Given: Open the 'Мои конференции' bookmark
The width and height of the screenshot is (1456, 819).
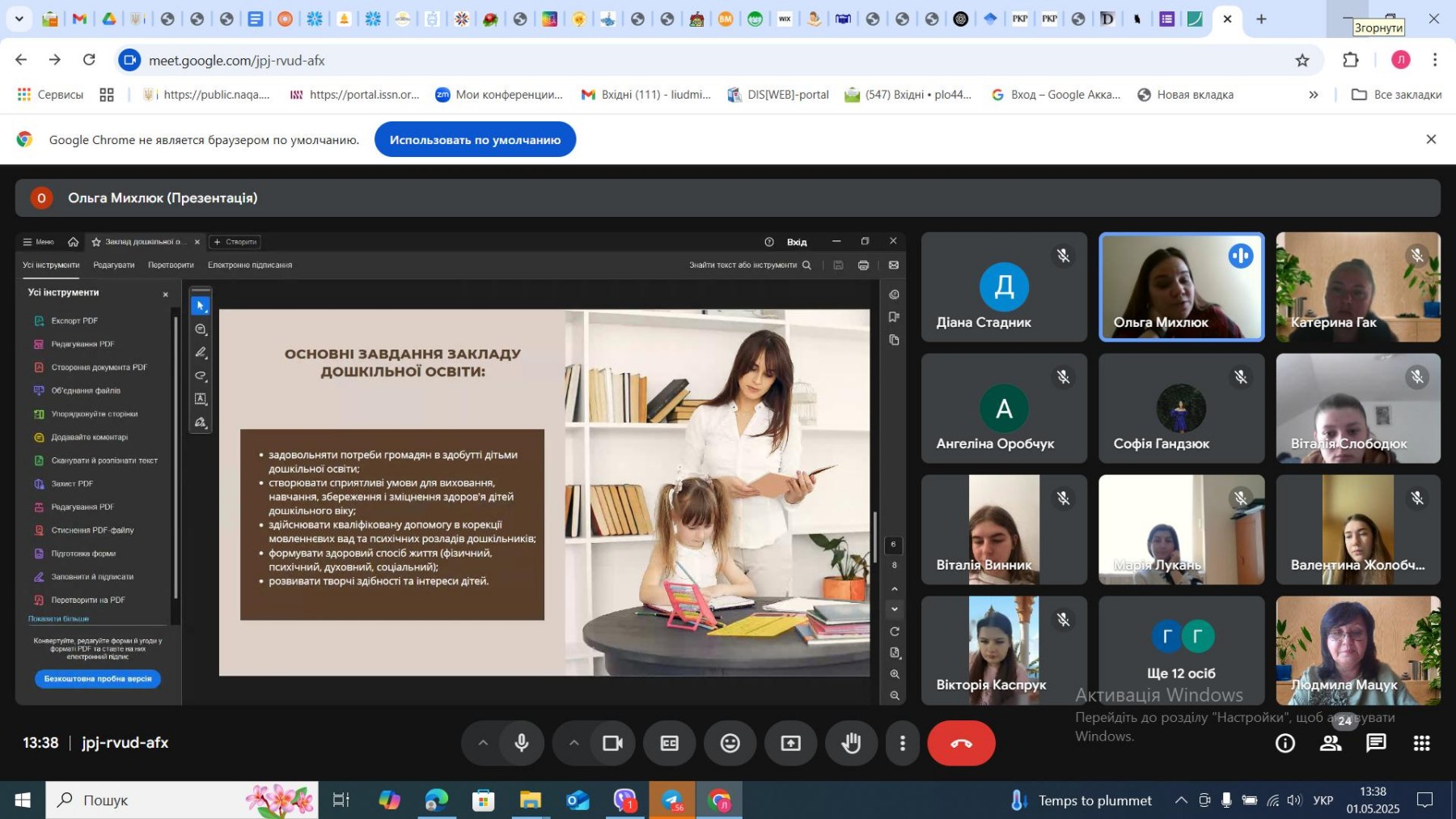Looking at the screenshot, I should pyautogui.click(x=498, y=95).
